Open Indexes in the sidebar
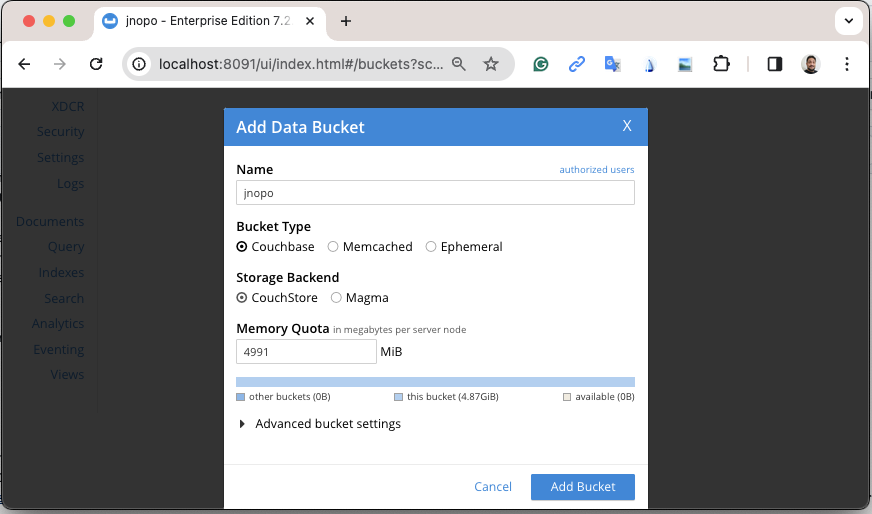This screenshot has width=872, height=514. (61, 273)
